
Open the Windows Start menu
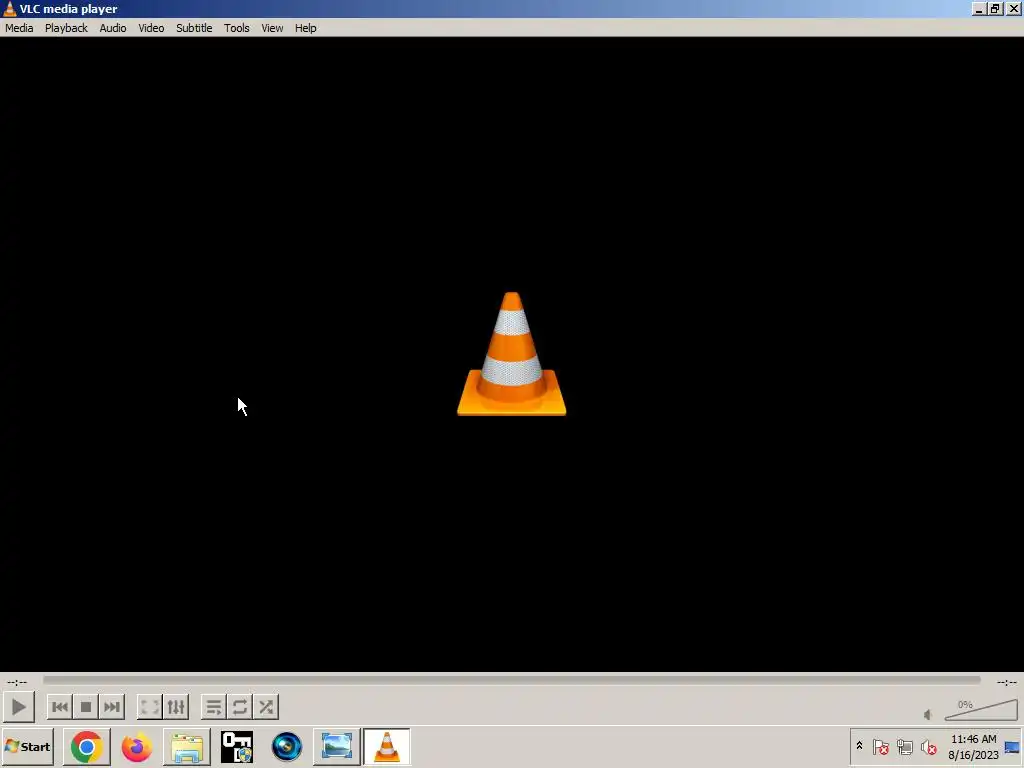point(27,746)
